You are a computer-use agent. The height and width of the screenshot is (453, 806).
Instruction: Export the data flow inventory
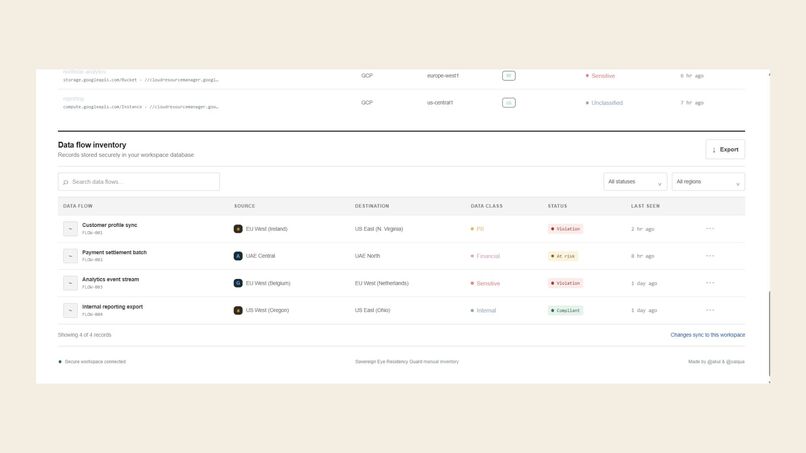725,150
